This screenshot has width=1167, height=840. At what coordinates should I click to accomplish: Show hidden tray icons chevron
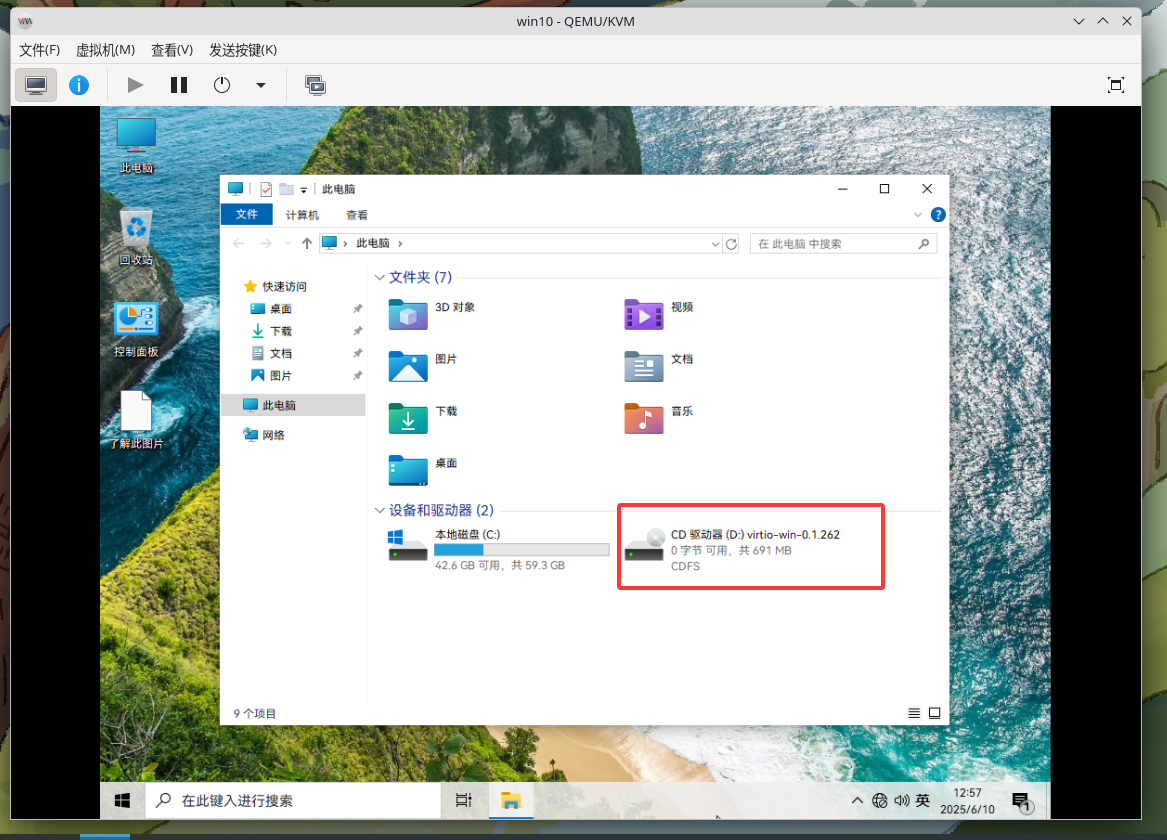coord(857,801)
